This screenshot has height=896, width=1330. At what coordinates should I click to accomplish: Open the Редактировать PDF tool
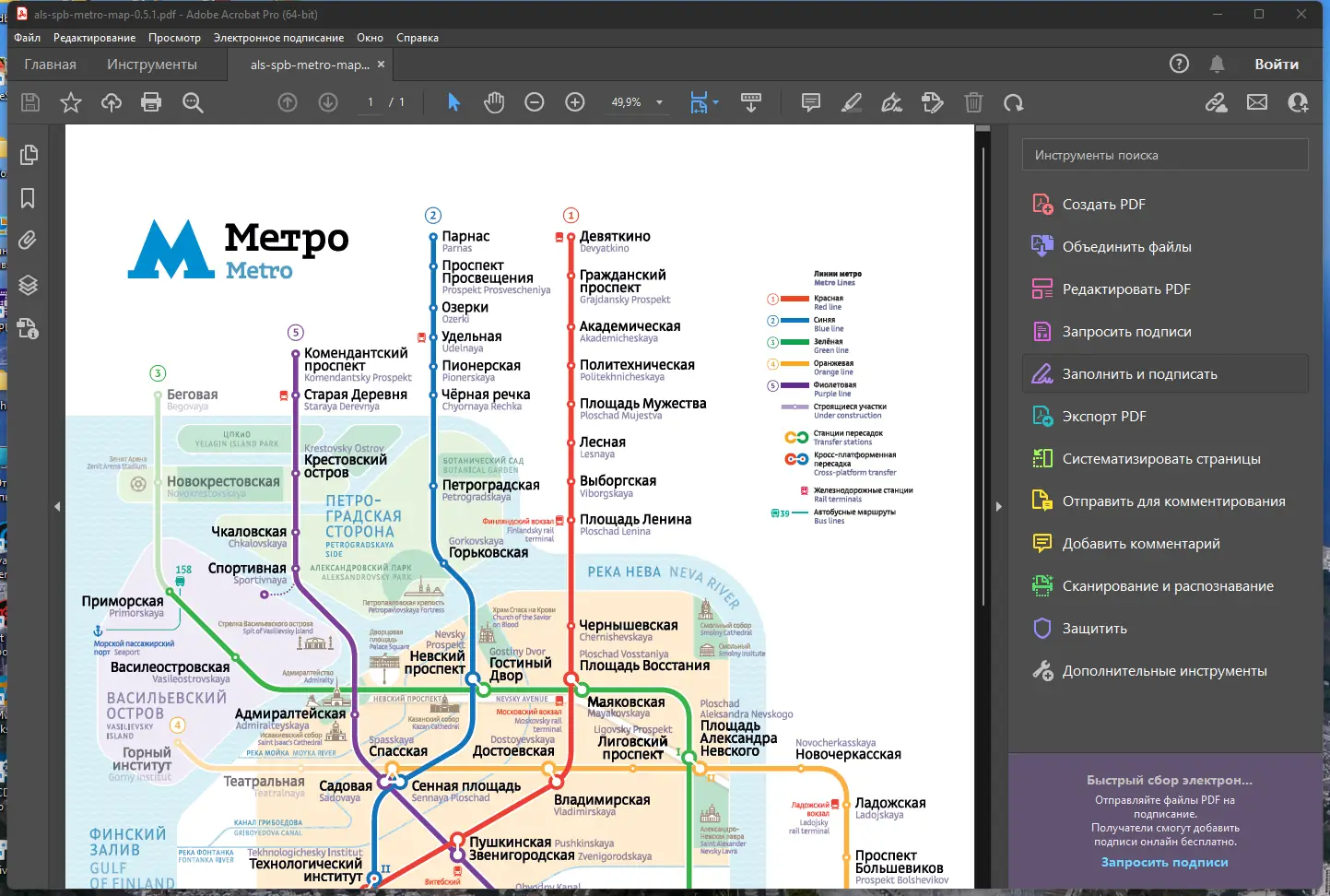(1165, 289)
